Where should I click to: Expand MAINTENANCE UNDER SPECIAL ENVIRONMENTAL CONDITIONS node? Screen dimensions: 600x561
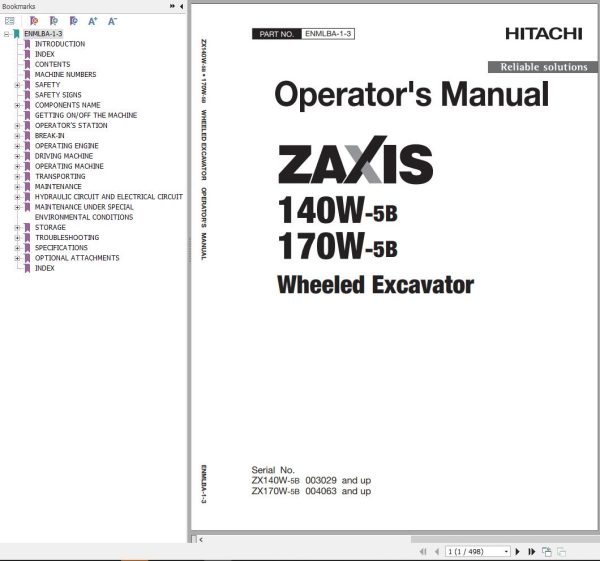pyautogui.click(x=17, y=207)
